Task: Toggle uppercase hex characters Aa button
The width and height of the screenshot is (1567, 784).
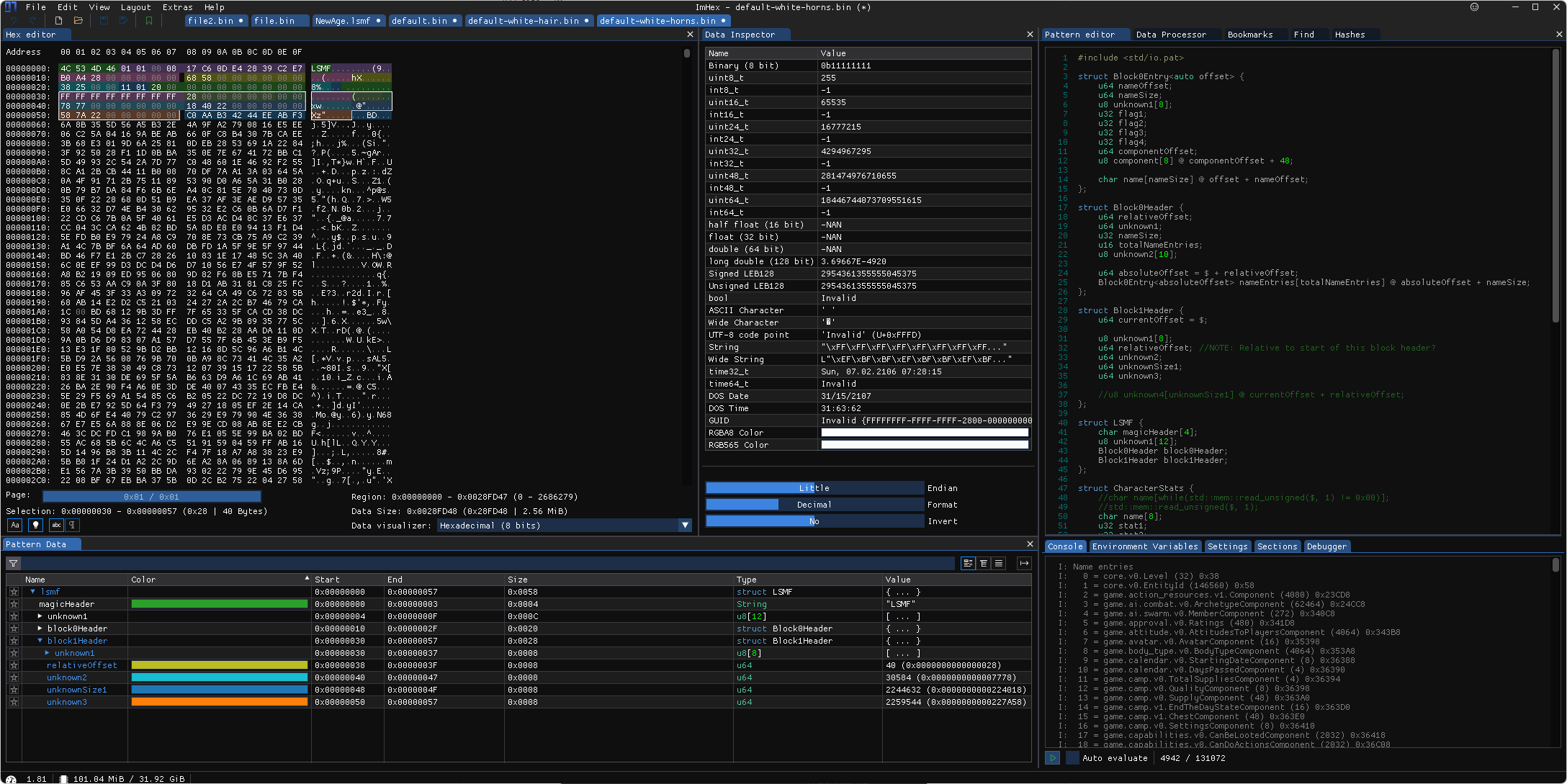Action: (15, 526)
